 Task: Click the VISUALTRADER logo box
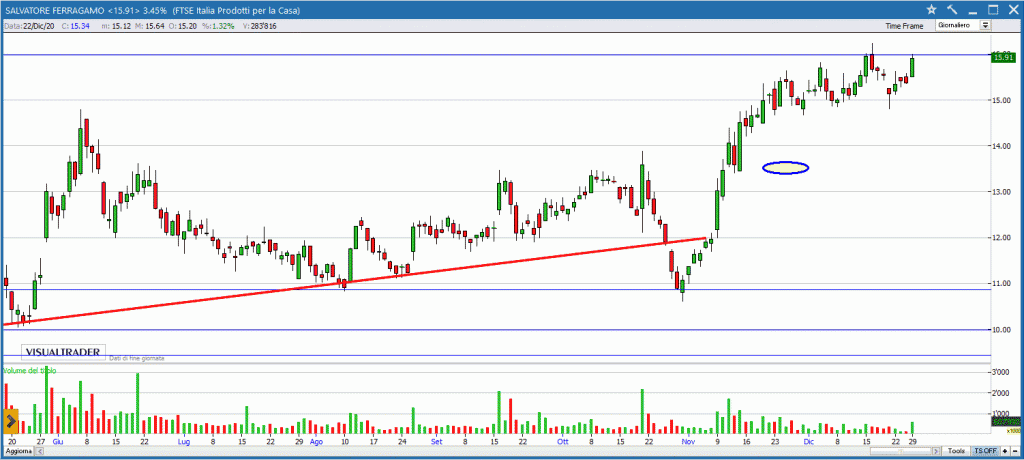(63, 352)
